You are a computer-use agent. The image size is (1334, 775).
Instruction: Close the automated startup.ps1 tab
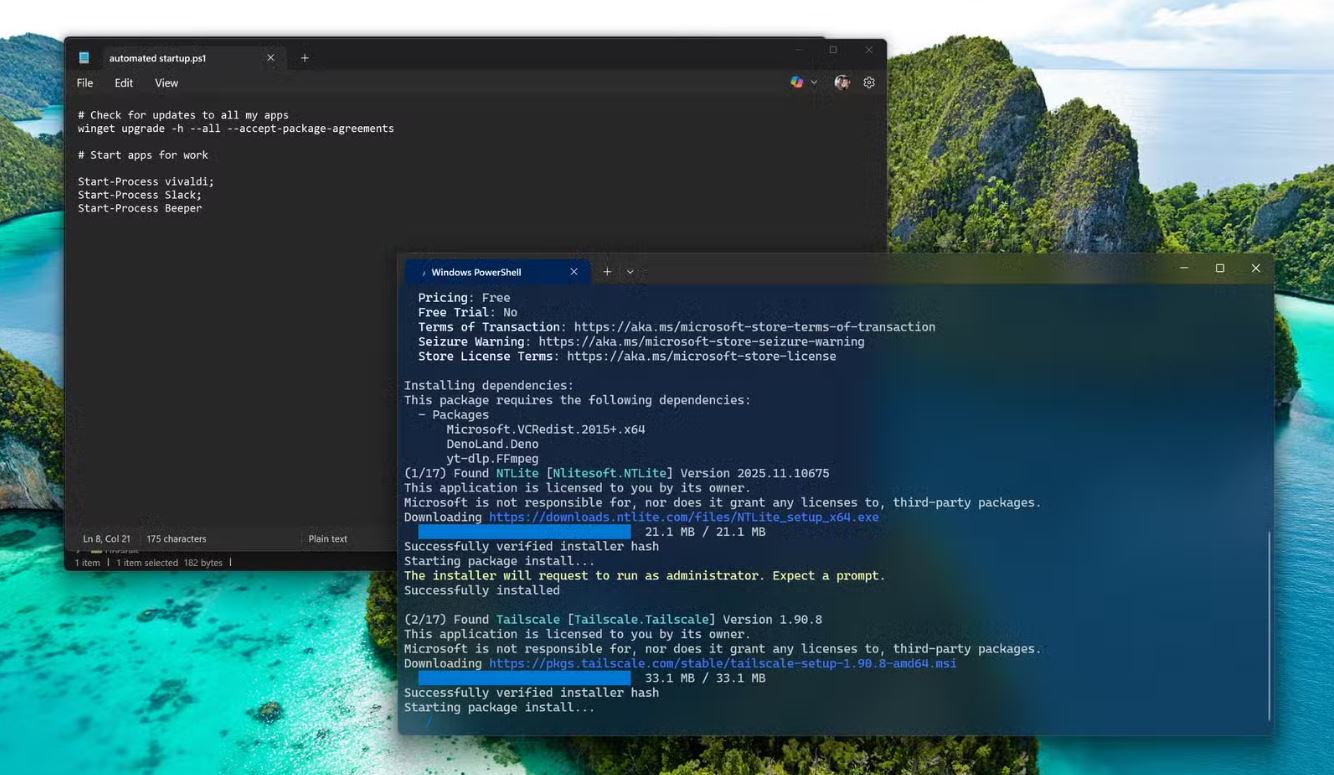(x=270, y=58)
